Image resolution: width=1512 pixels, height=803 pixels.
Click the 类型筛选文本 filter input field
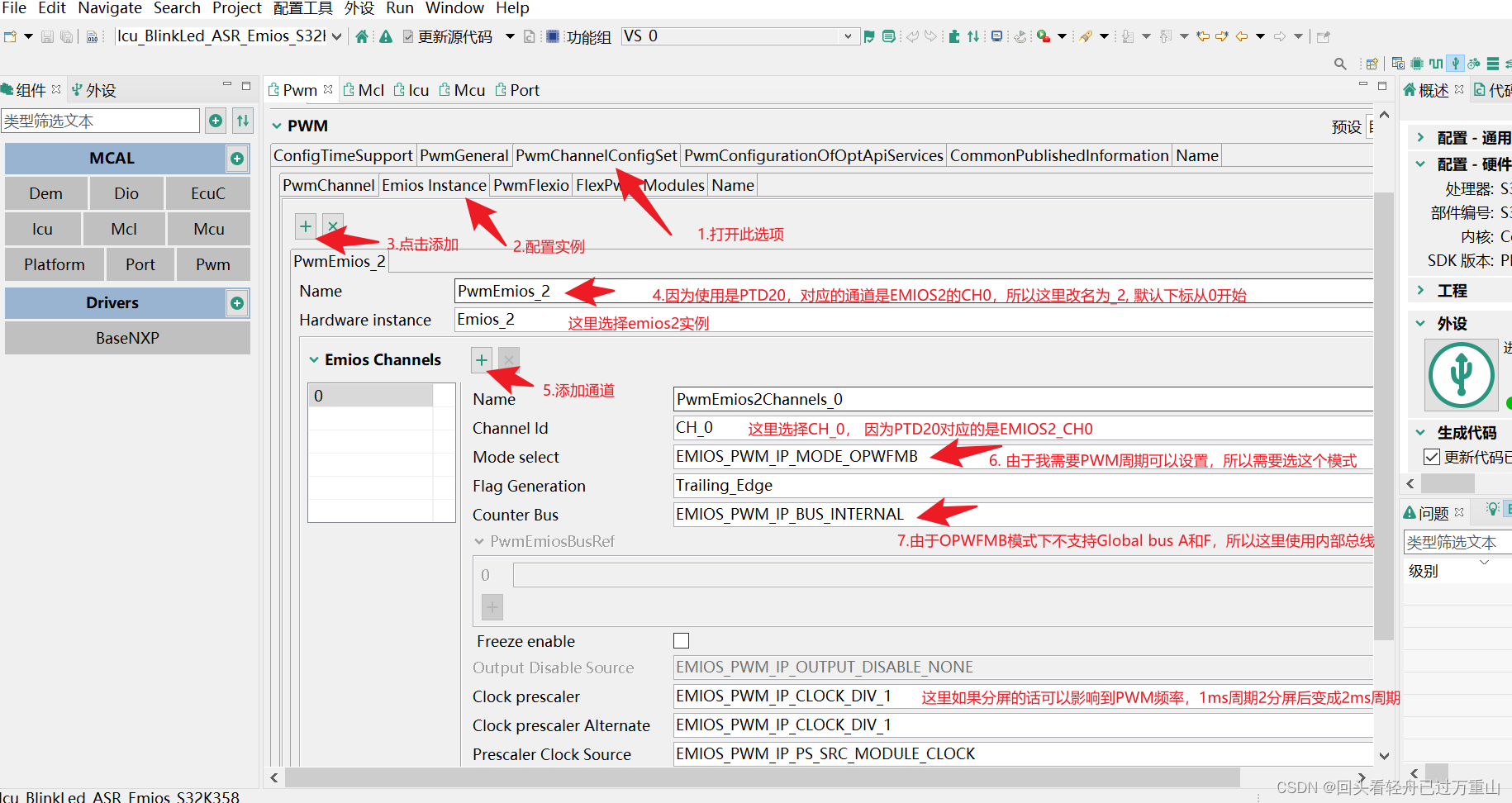[99, 120]
